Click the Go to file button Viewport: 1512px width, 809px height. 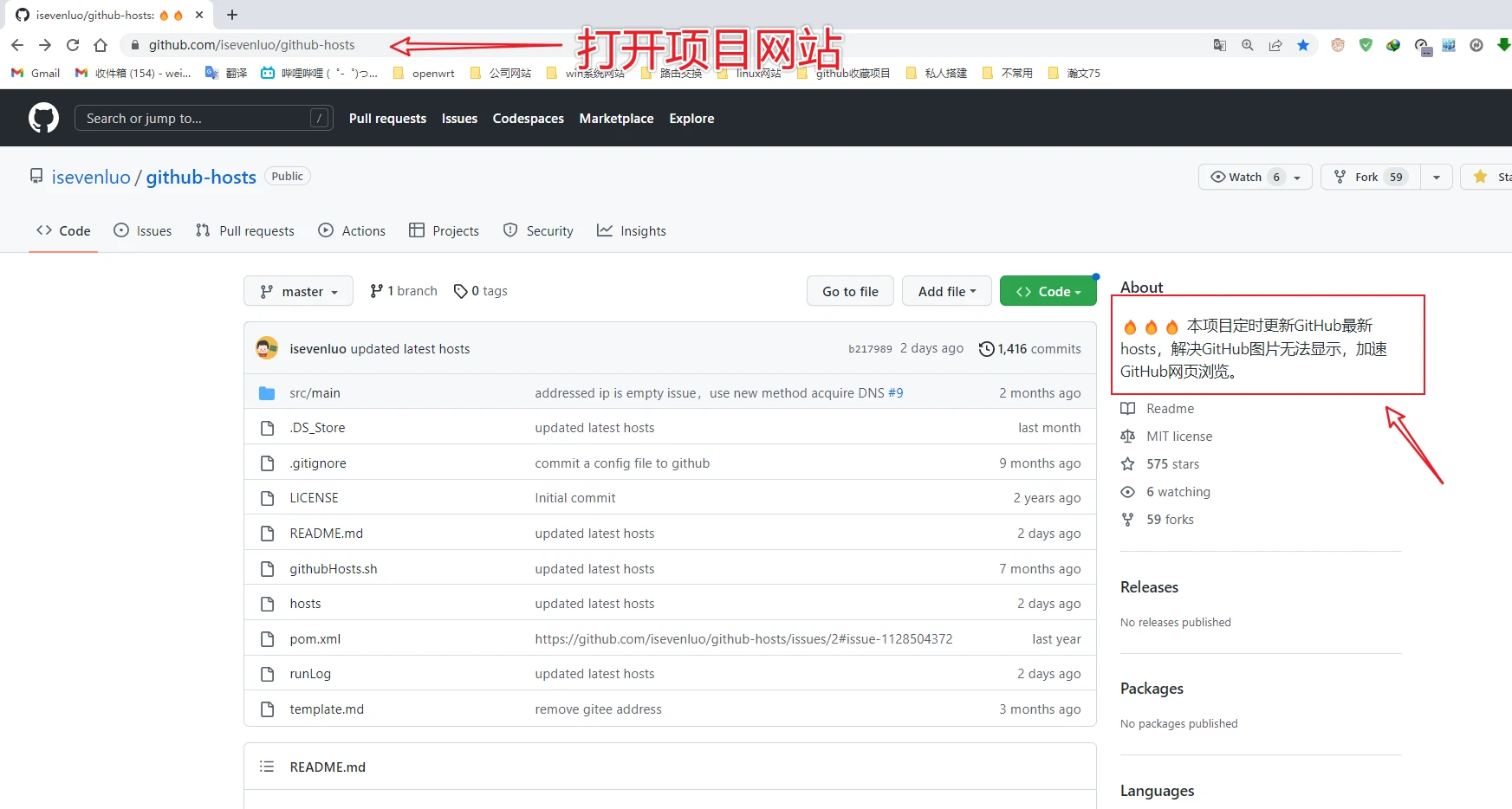coord(850,291)
